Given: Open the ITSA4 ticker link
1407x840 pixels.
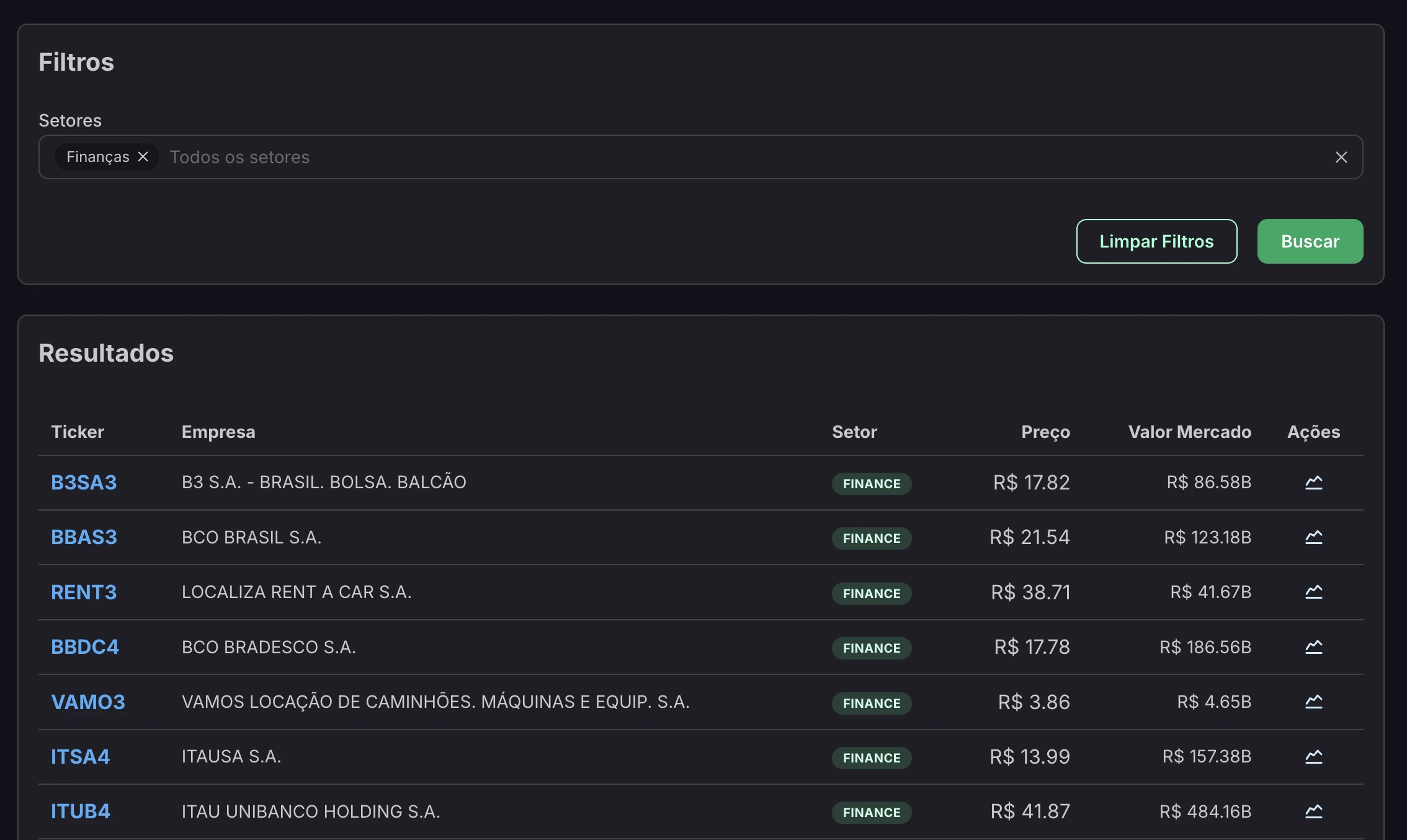Looking at the screenshot, I should tap(81, 756).
